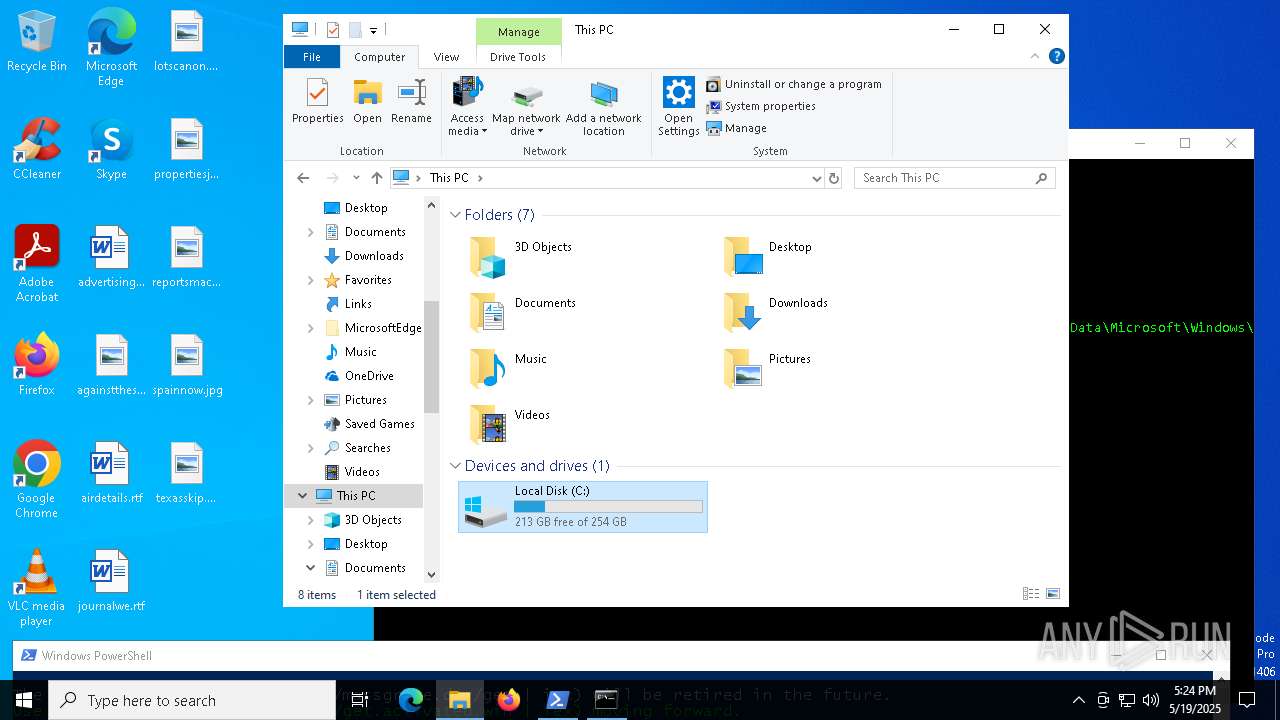Switch to the Computer ribbon tab

coord(380,57)
